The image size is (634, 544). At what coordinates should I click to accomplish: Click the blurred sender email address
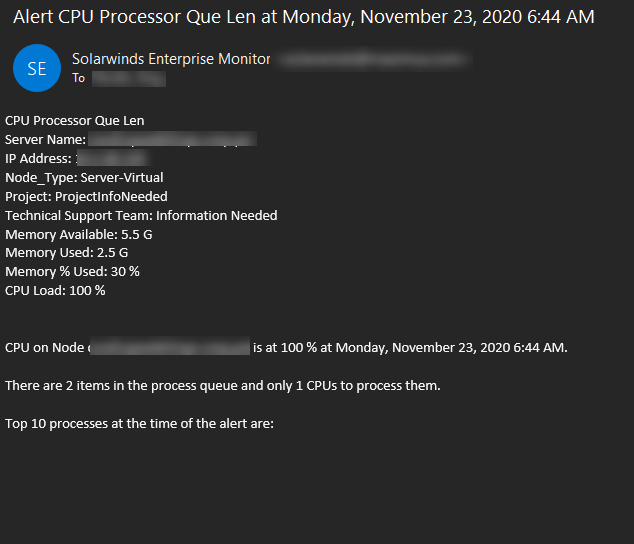pyautogui.click(x=375, y=59)
